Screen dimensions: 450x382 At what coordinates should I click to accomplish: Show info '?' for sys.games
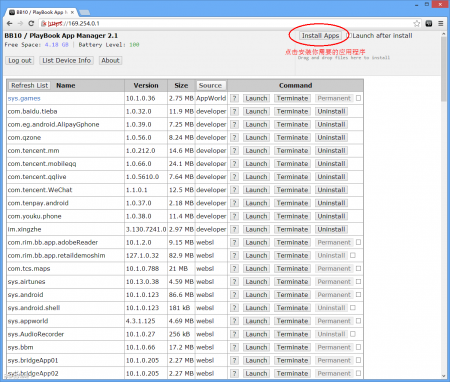234,98
